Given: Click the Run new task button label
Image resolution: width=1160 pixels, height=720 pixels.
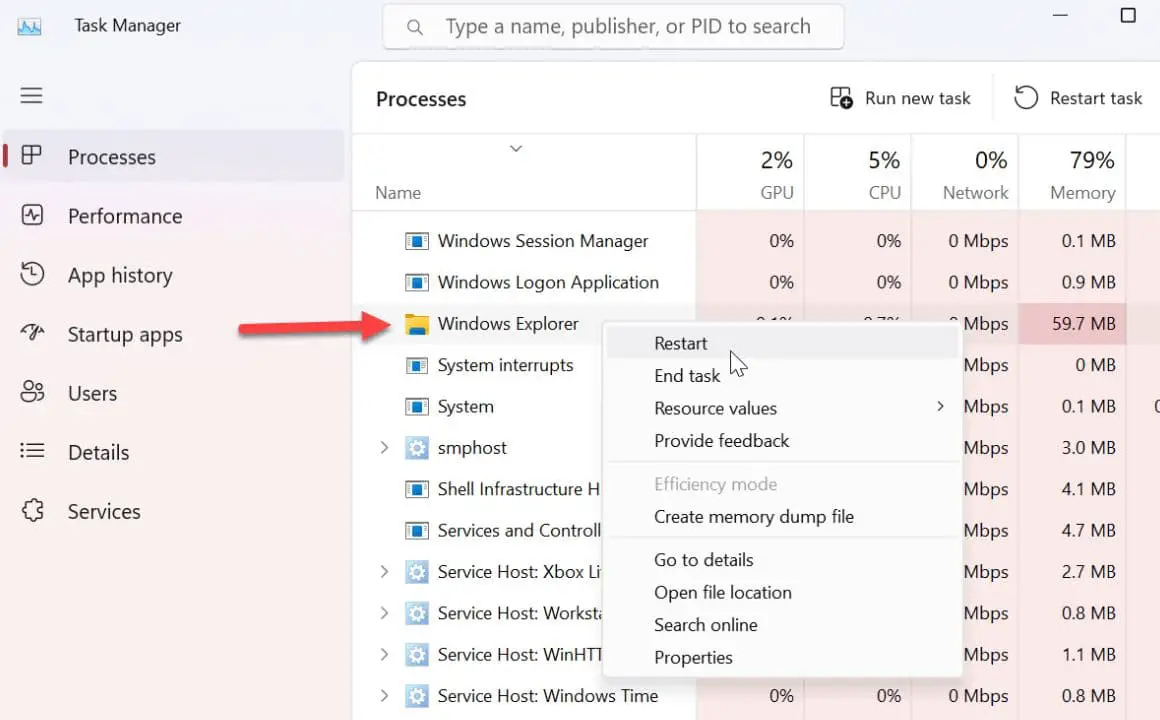Looking at the screenshot, I should pos(917,98).
